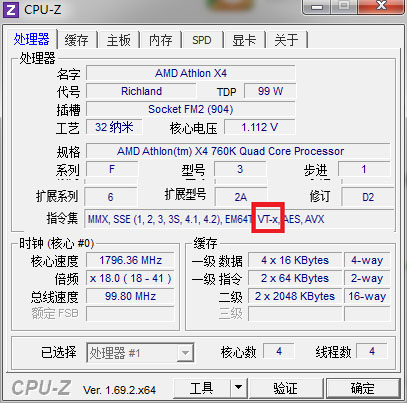Click the name field AMD Athlon X4

[x=191, y=73]
